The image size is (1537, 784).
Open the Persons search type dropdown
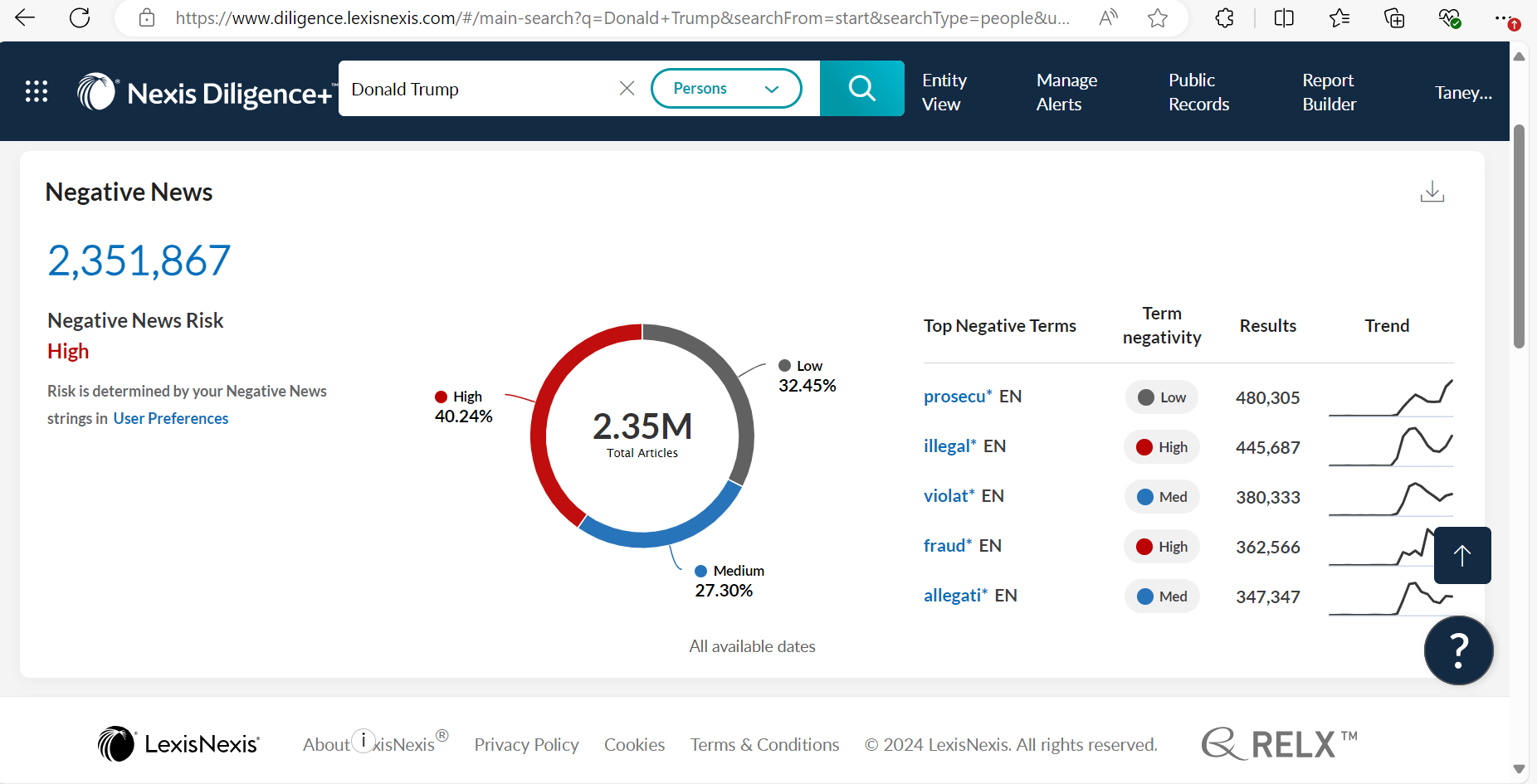coord(726,88)
